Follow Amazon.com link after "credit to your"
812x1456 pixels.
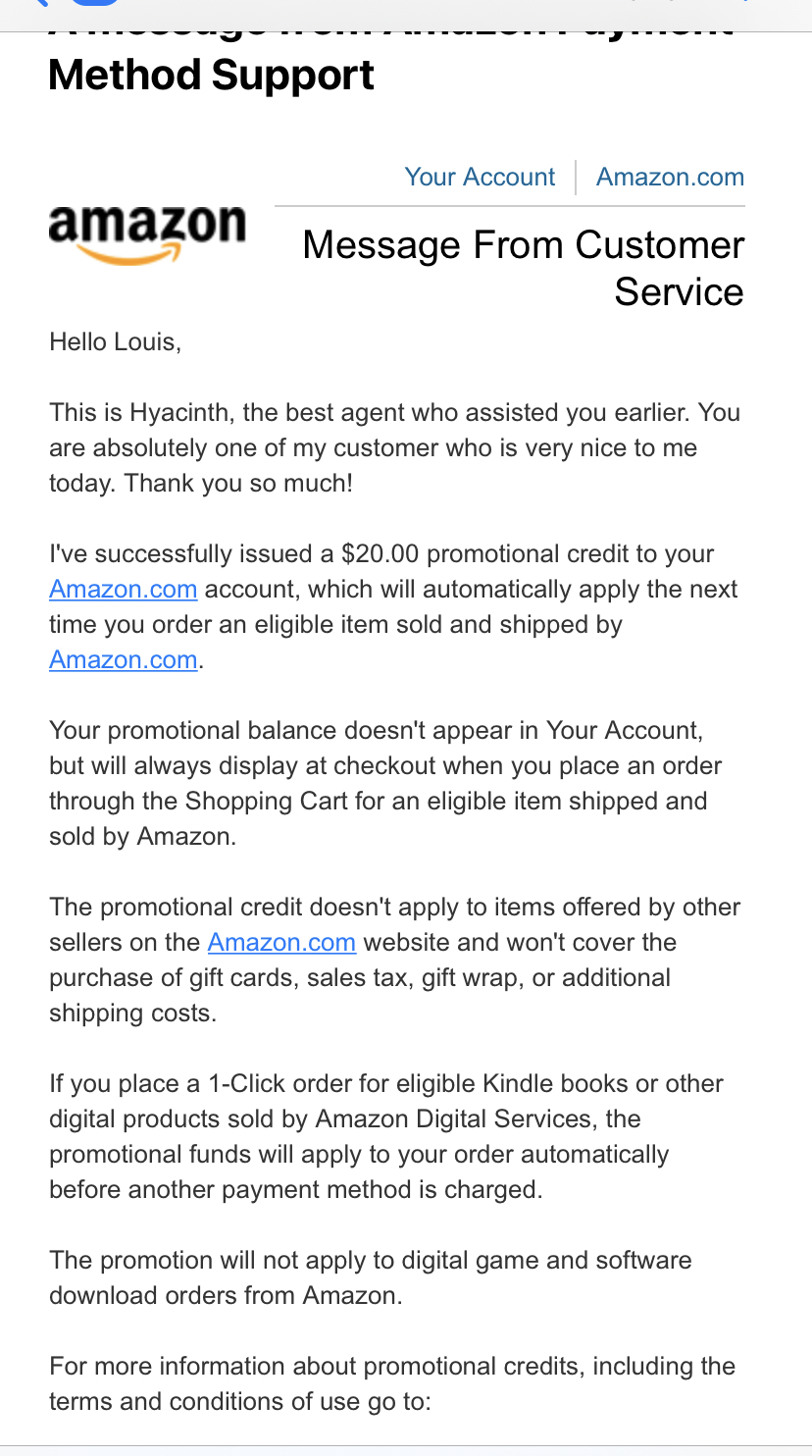click(x=124, y=590)
